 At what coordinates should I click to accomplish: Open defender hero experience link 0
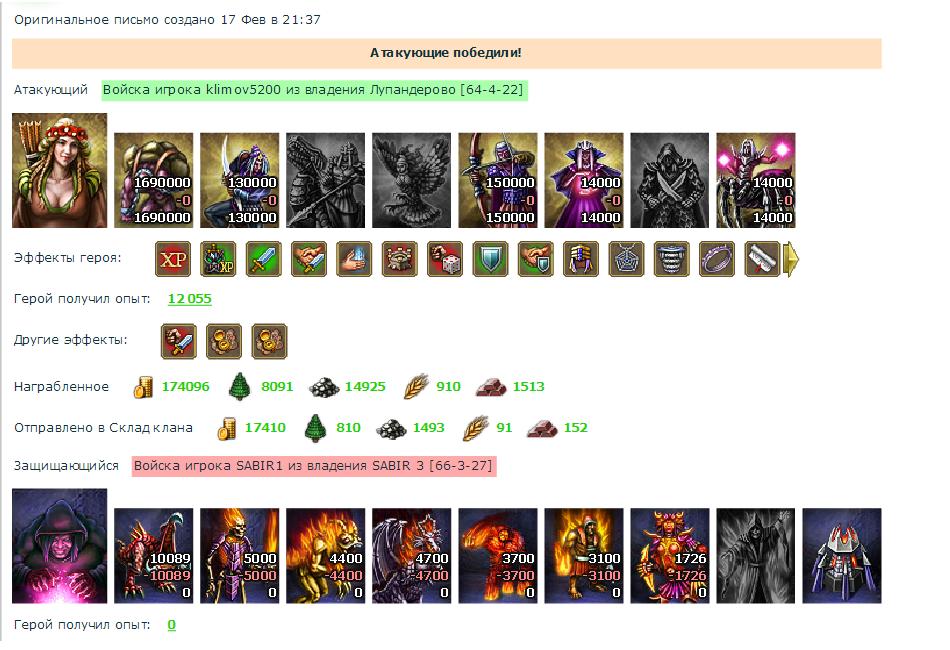(171, 625)
